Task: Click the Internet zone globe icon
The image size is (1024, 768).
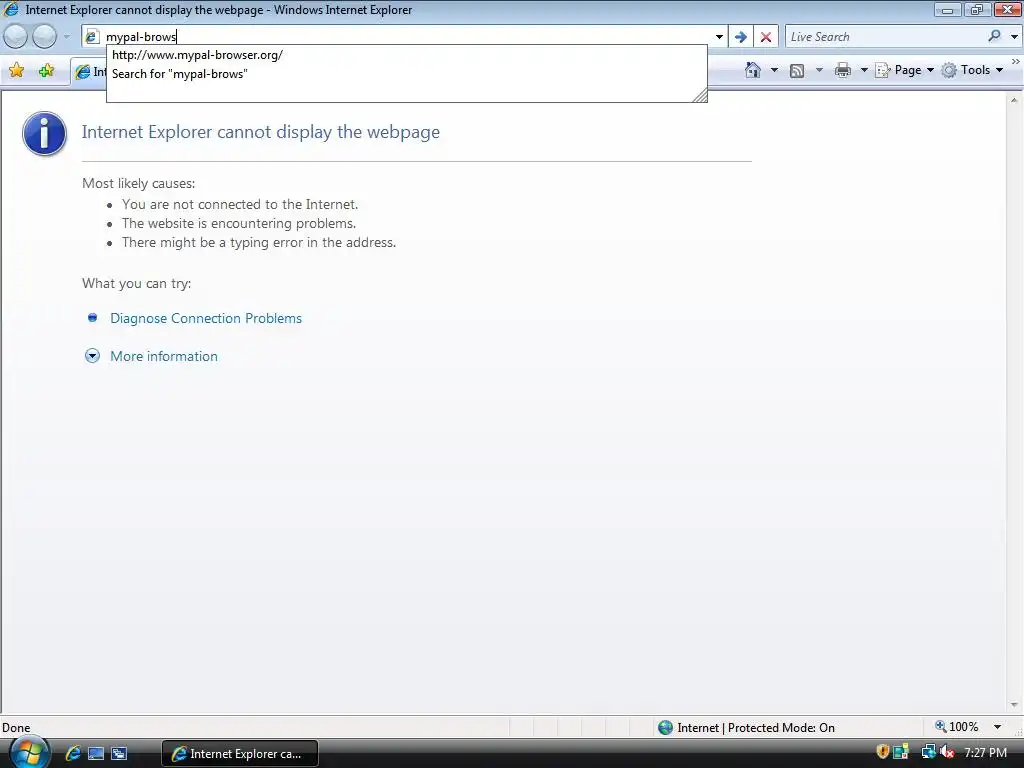Action: 665,728
